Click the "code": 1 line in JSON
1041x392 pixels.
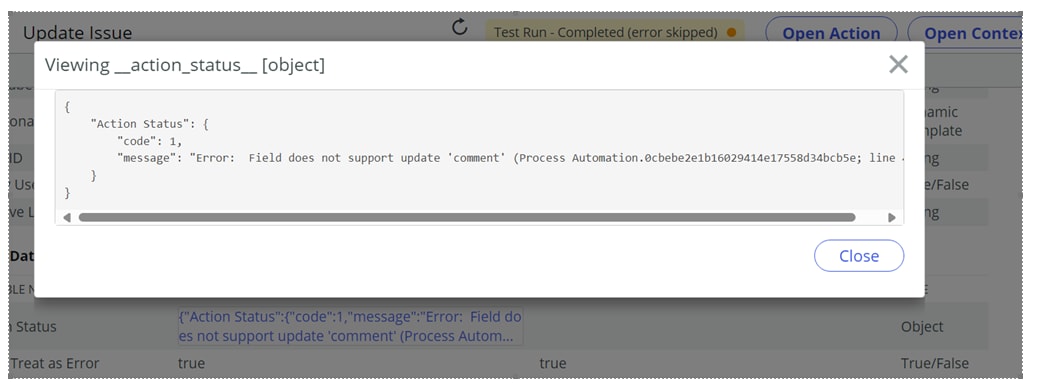click(149, 141)
